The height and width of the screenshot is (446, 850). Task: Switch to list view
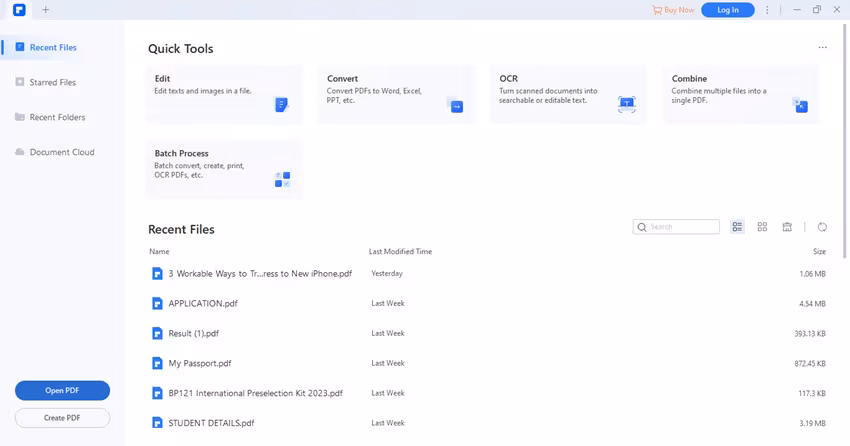[x=737, y=227]
